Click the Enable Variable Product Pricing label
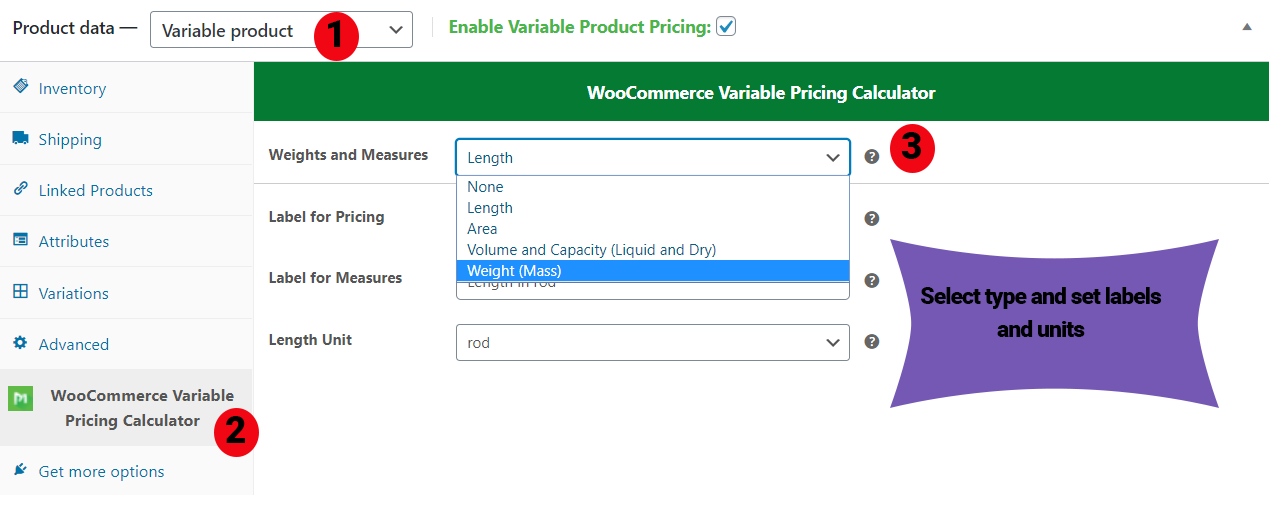 coord(579,27)
